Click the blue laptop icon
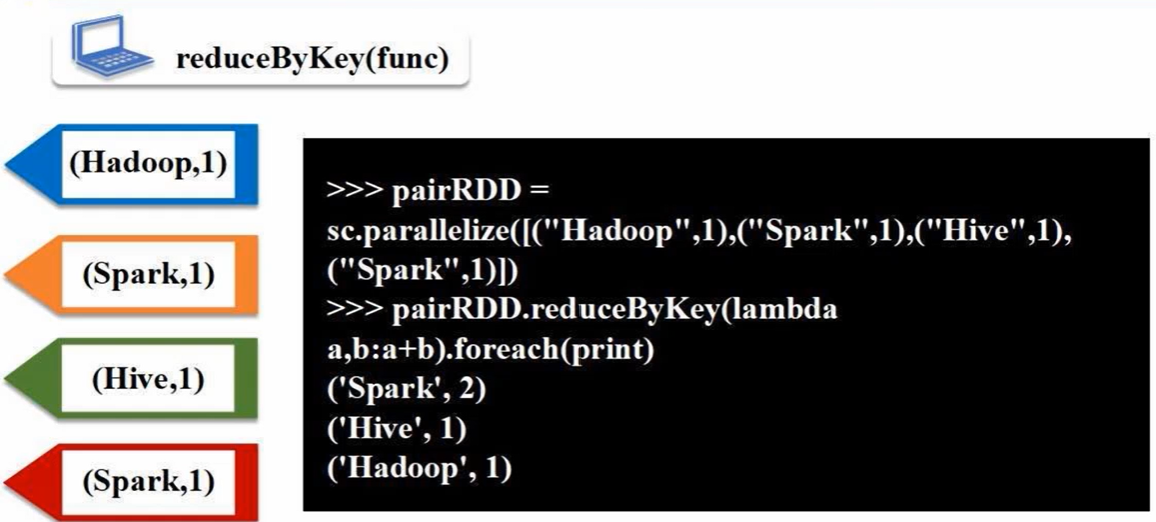Viewport: 1156px width, 522px height. [110, 49]
